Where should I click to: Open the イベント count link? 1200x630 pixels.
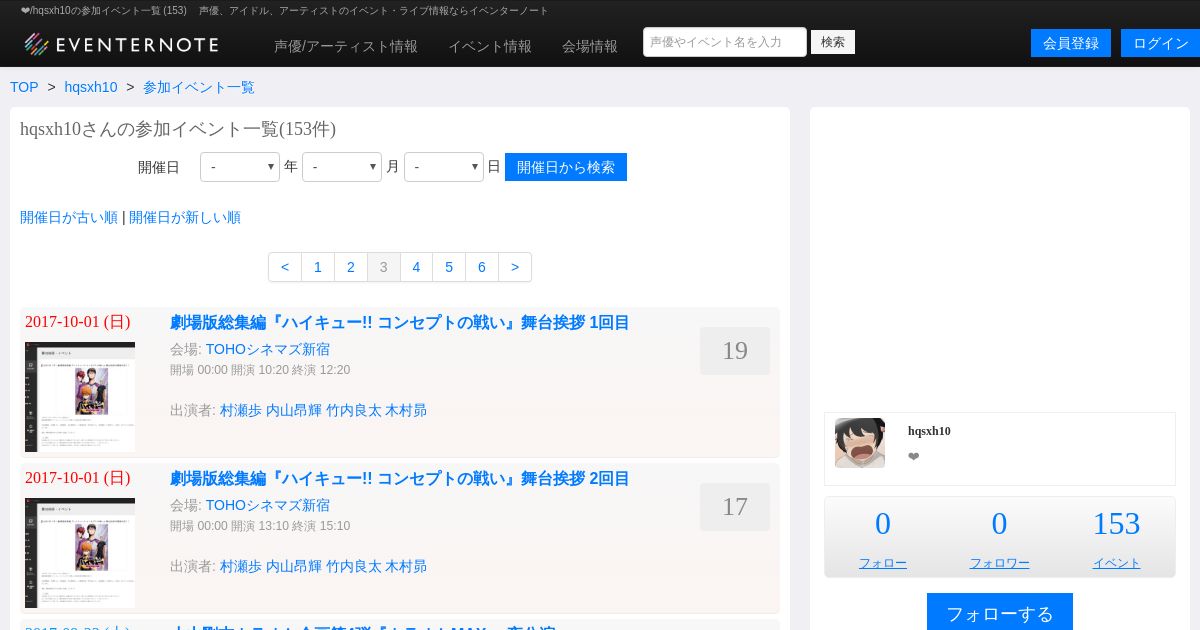(x=1116, y=563)
